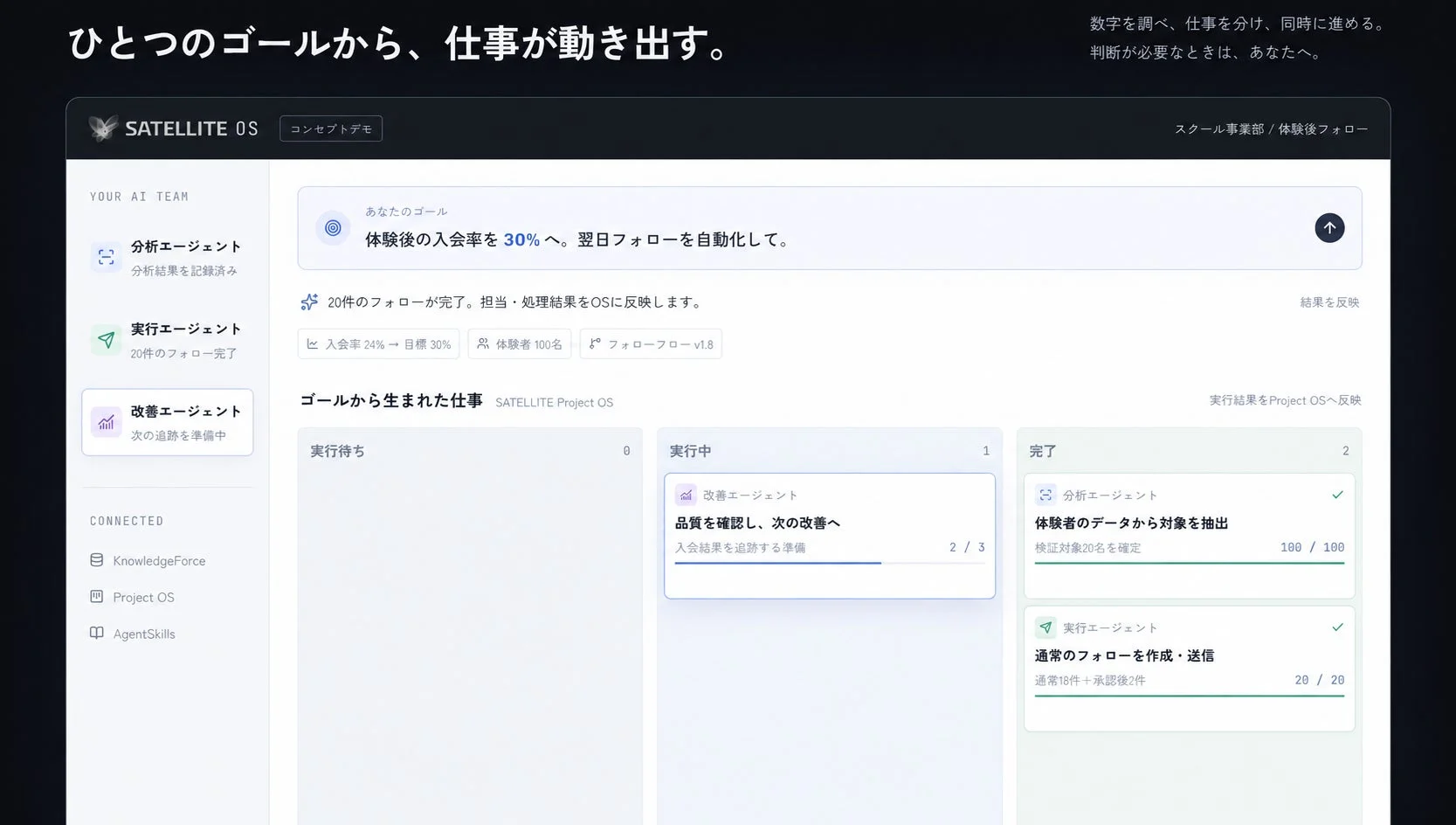Open スクール事業部 / 体験後フォロー breadcrumb
1456x825 pixels.
1271,128
